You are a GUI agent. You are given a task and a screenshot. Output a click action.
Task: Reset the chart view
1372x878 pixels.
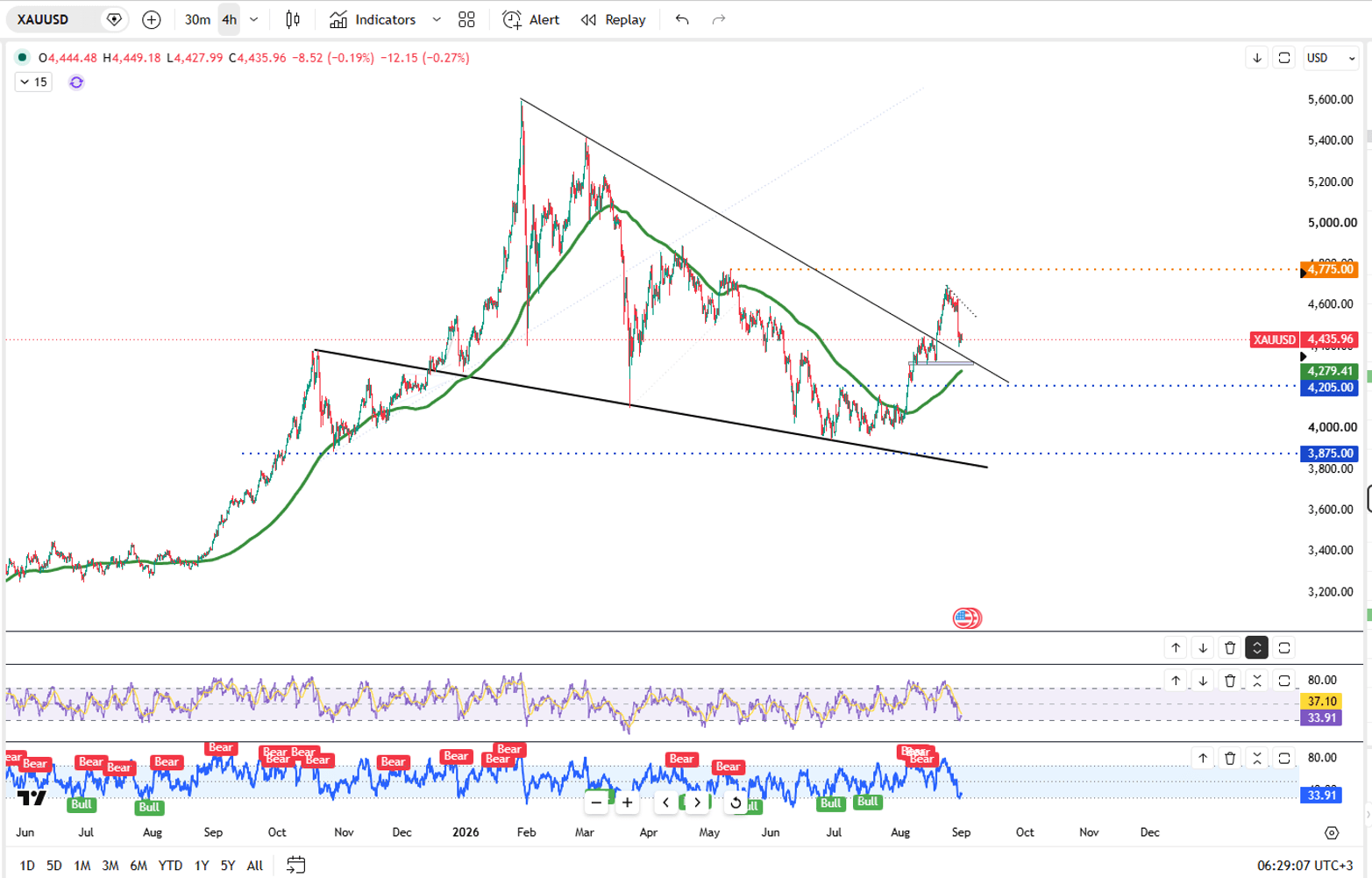click(736, 802)
